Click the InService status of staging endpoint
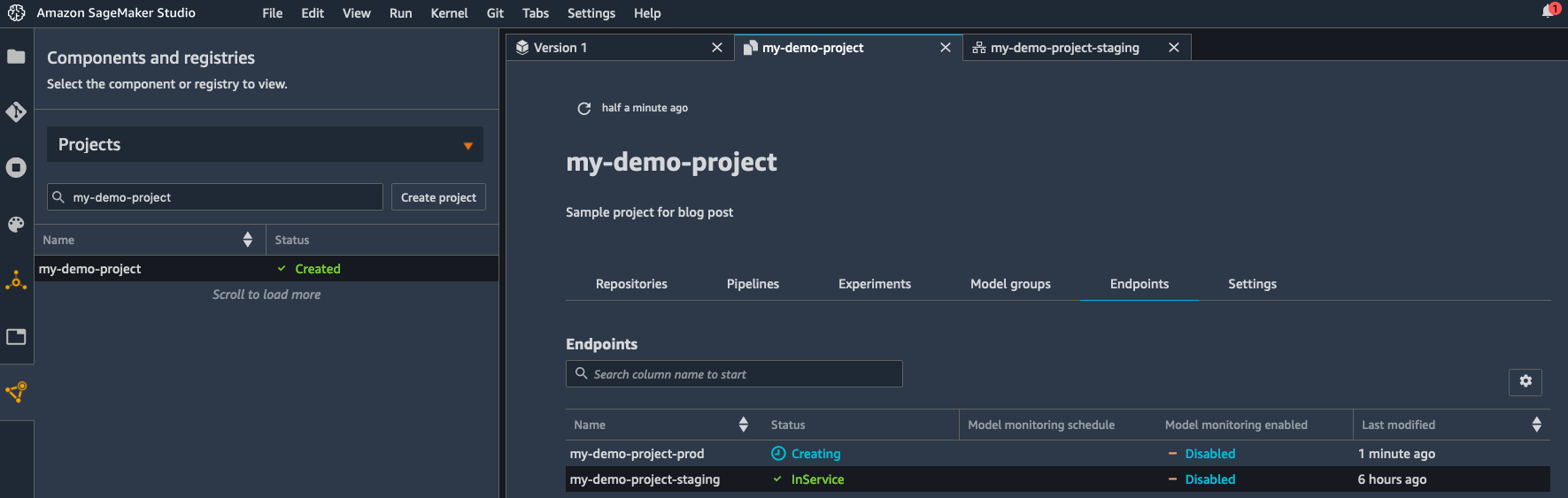Viewport: 1568px width, 498px height. [817, 479]
